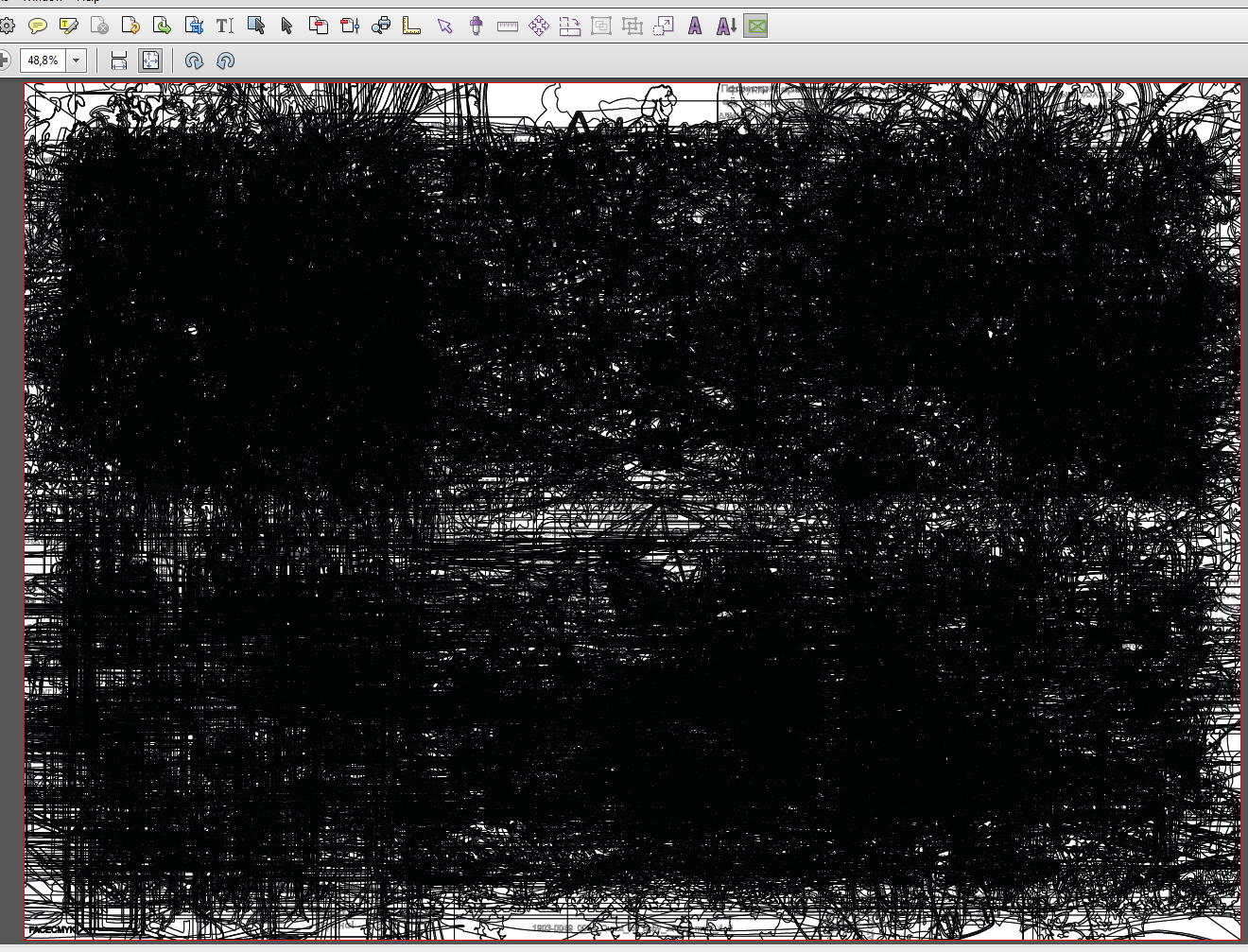The image size is (1248, 952).
Task: Select the Edit Text tool (T with cursor)
Action: [x=225, y=26]
